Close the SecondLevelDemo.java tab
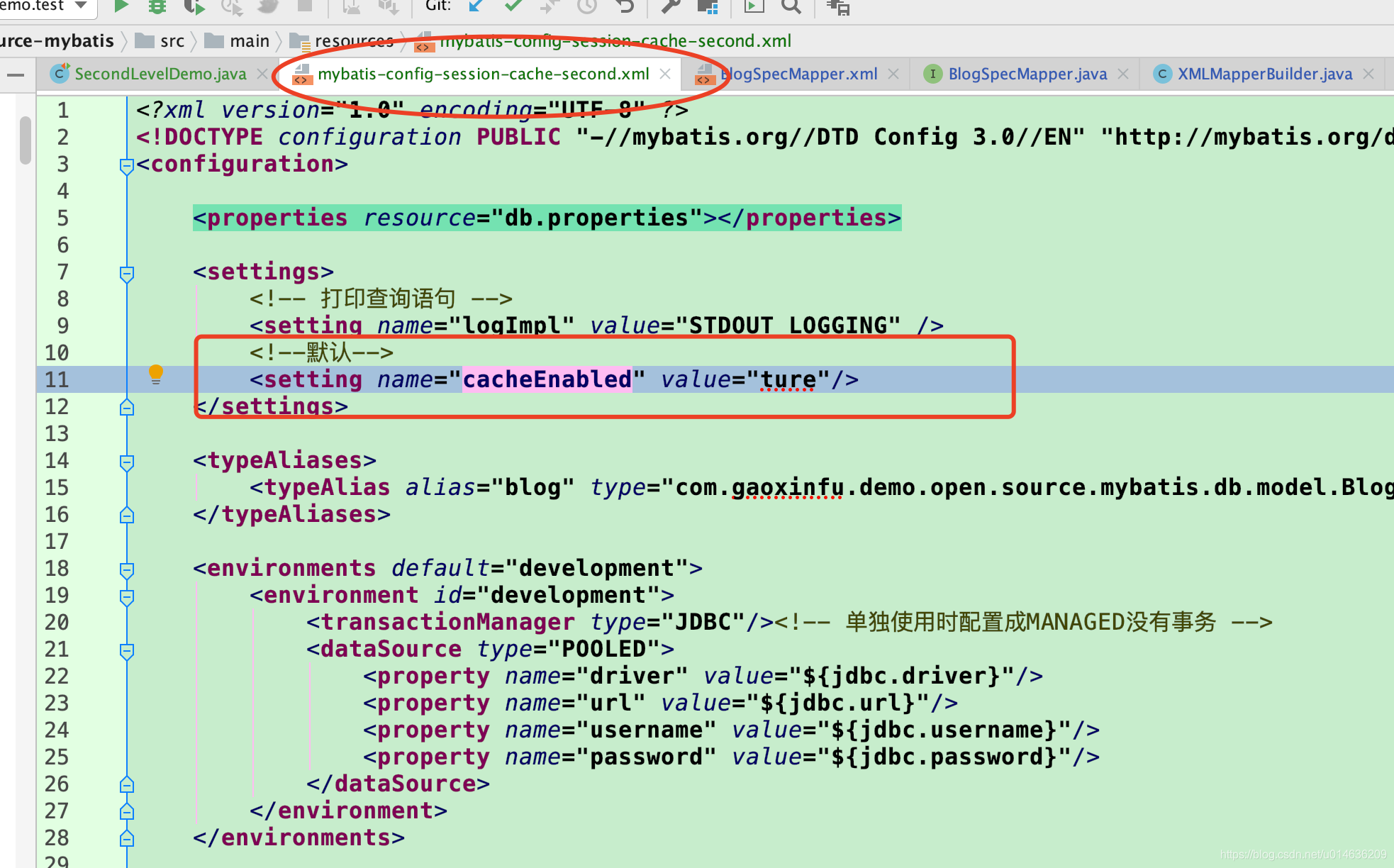This screenshot has width=1394, height=868. [x=262, y=74]
